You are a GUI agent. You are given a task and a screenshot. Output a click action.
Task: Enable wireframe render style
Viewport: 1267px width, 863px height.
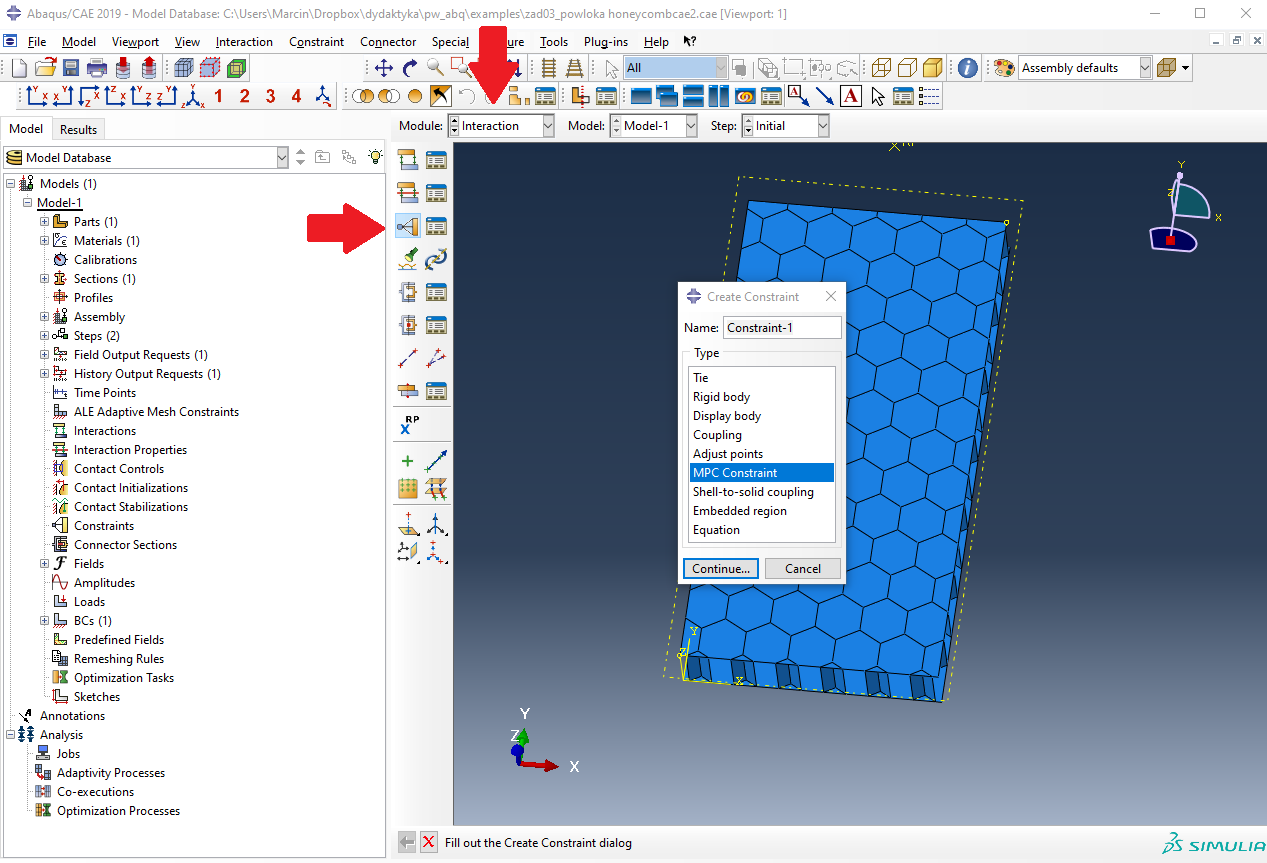881,68
